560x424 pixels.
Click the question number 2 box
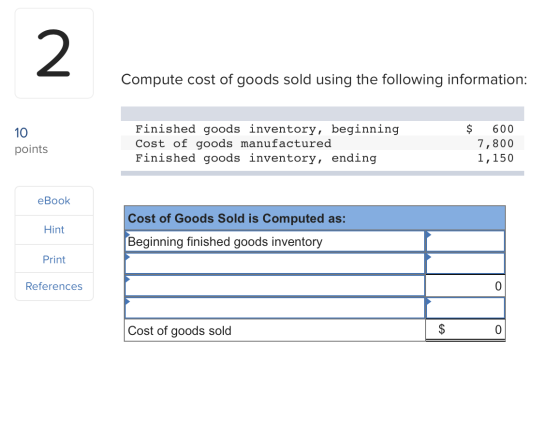pos(54,54)
